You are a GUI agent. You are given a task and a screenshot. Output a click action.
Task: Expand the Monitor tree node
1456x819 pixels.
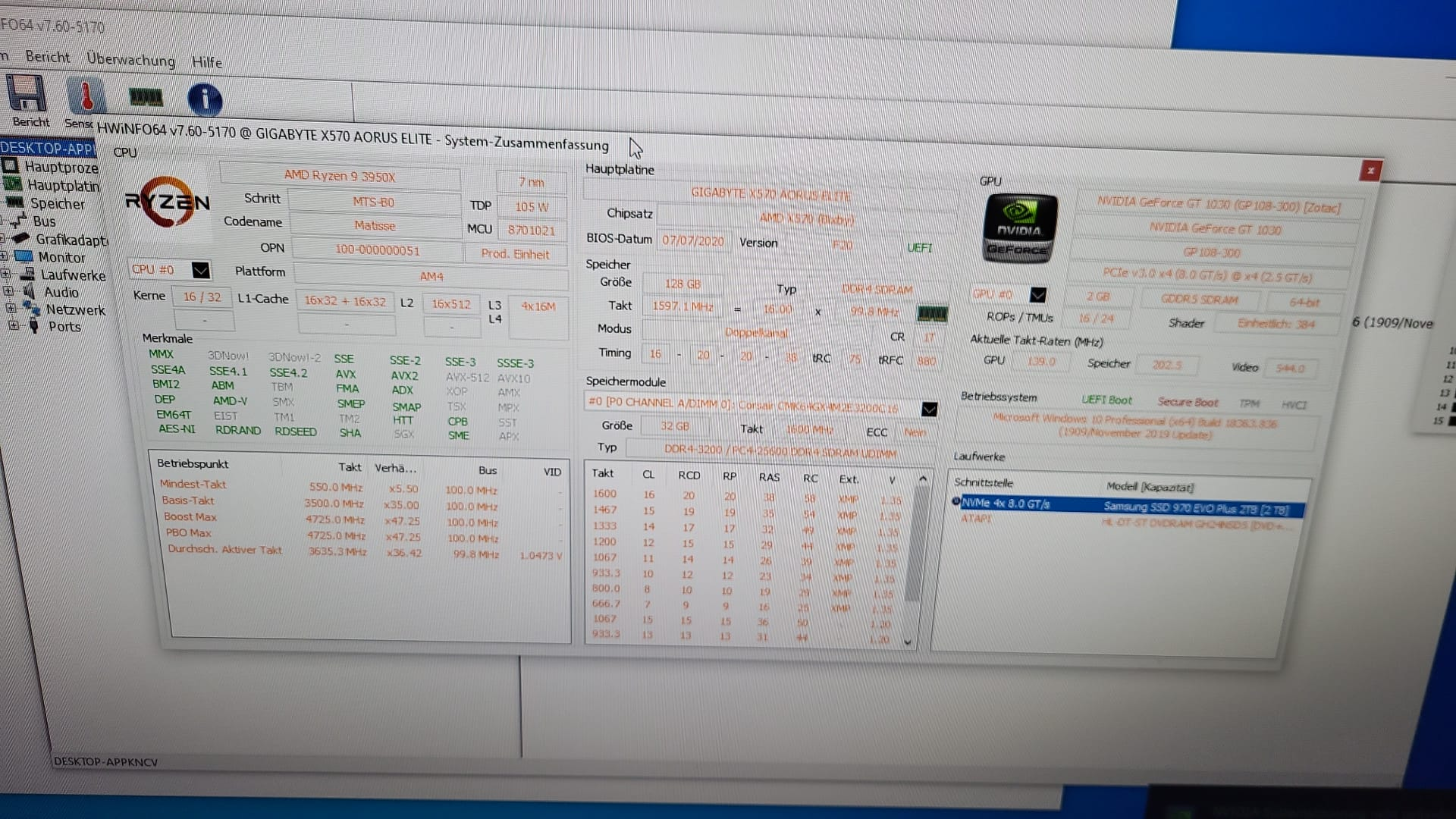pyautogui.click(x=3, y=256)
